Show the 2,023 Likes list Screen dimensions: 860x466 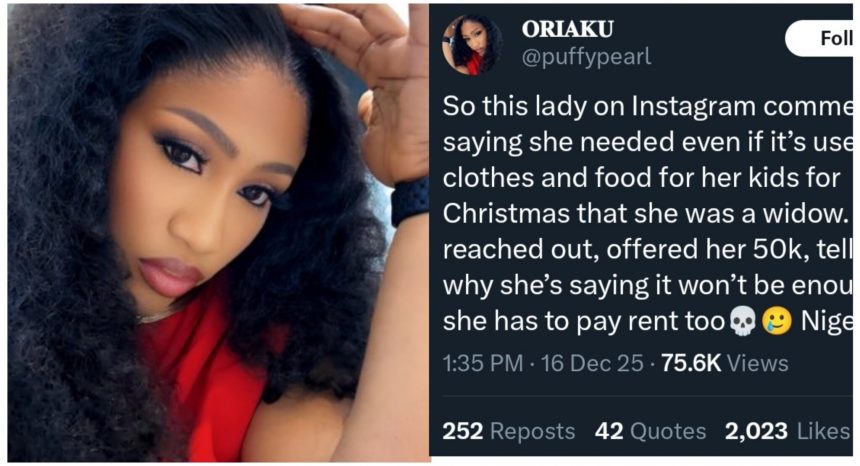[787, 431]
